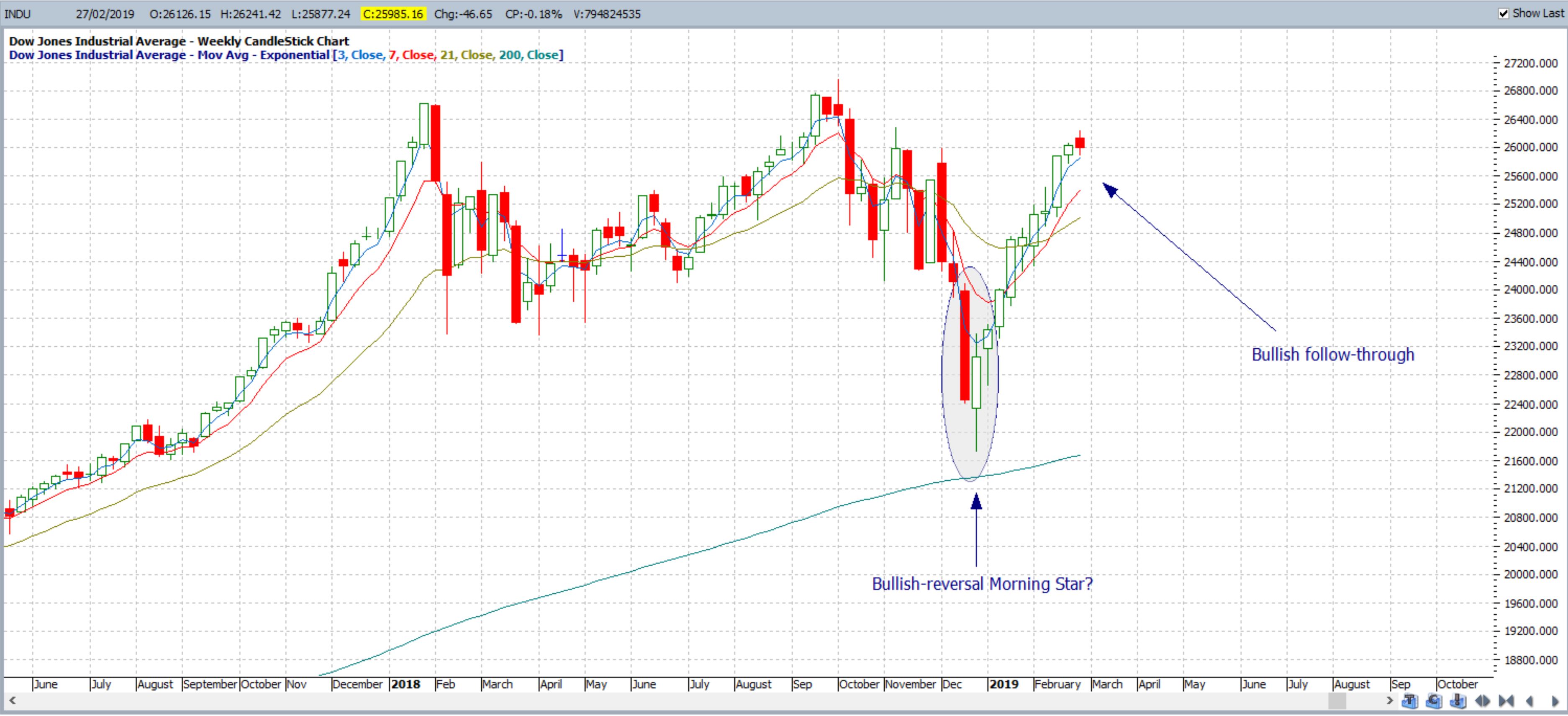Click the 2018 year label on time axis
Image resolution: width=1568 pixels, height=716 pixels.
pos(406,684)
